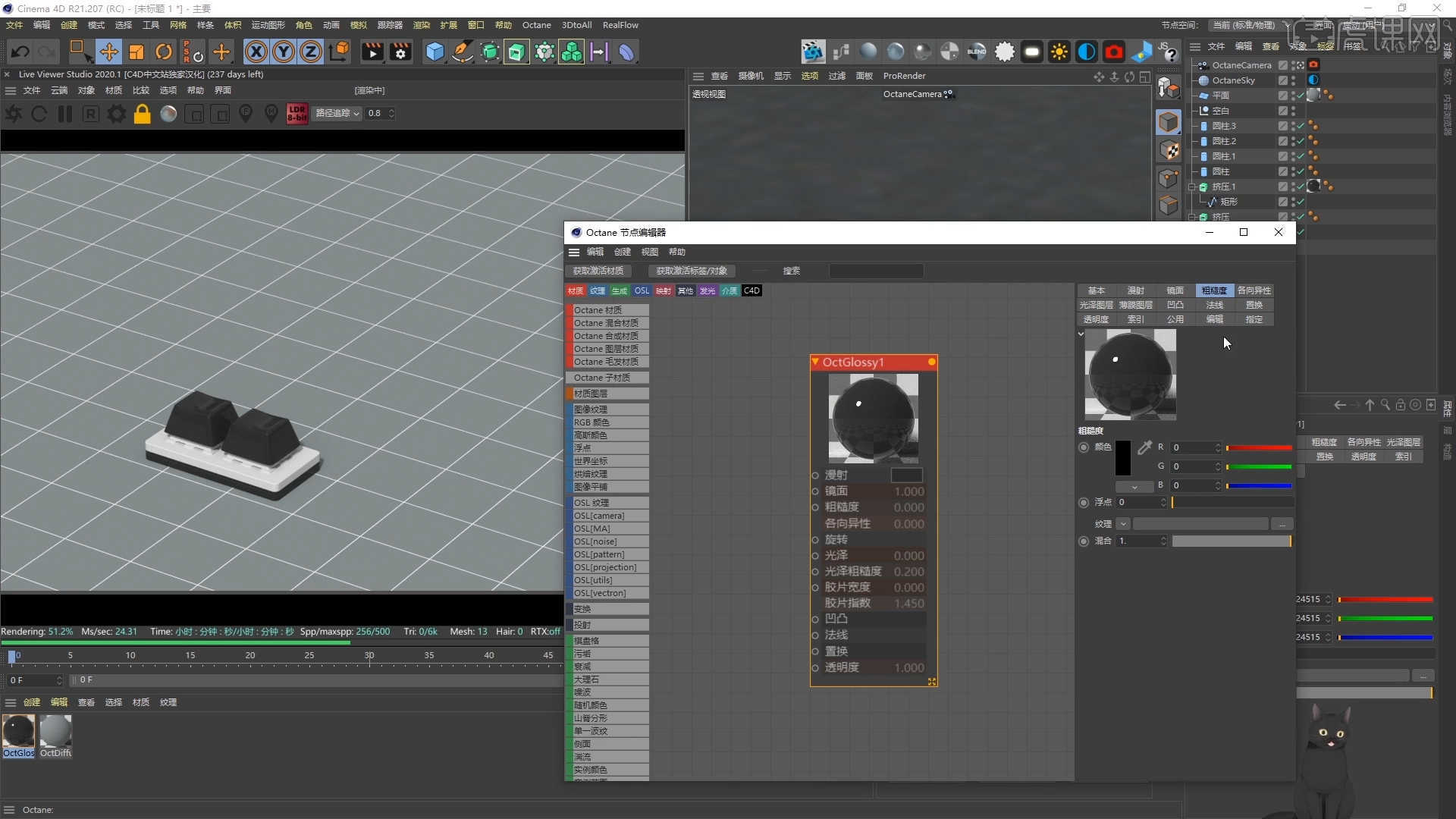
Task: Filter nodes by the OSL category
Action: click(x=642, y=290)
